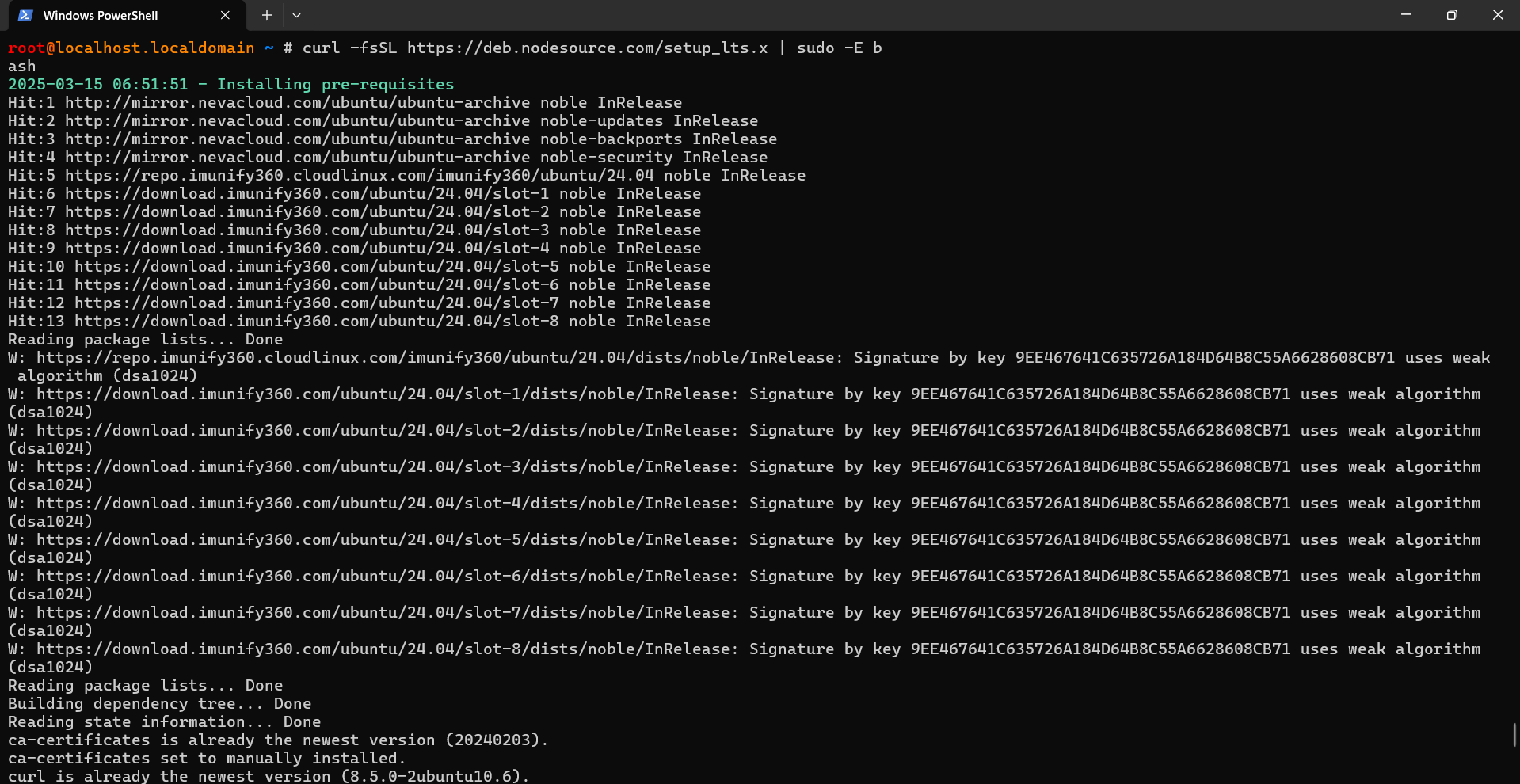Open a new terminal tab with the plus button
1520x784 pixels.
[x=266, y=15]
